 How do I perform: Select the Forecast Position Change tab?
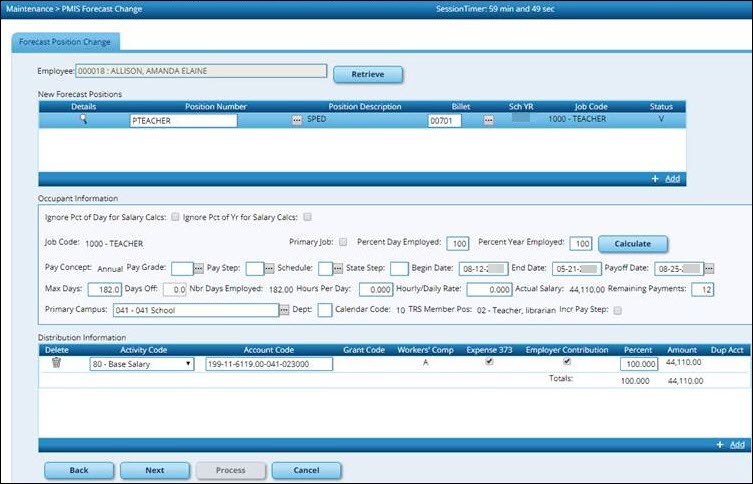click(x=66, y=41)
